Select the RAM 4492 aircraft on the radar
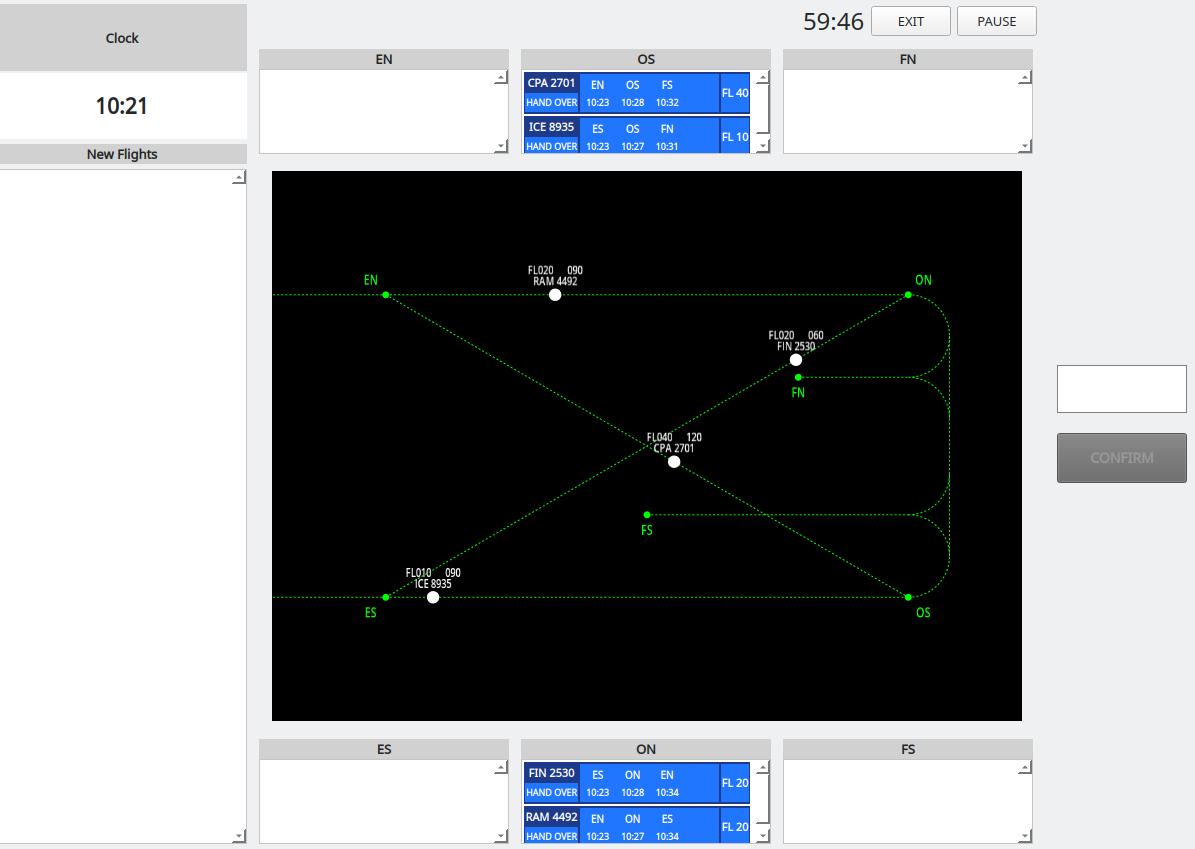The width and height of the screenshot is (1195, 849). click(x=555, y=294)
